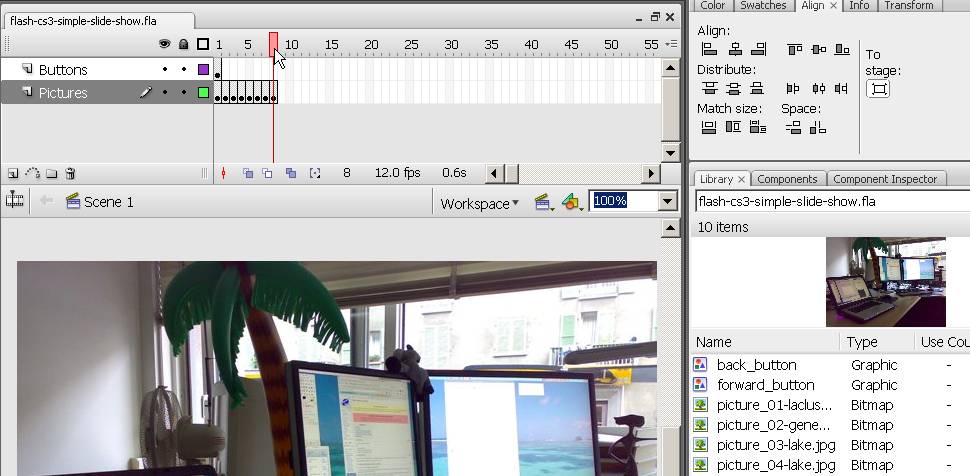Center the frame in timeline
Viewport: 970px width, 476px height.
click(x=223, y=173)
